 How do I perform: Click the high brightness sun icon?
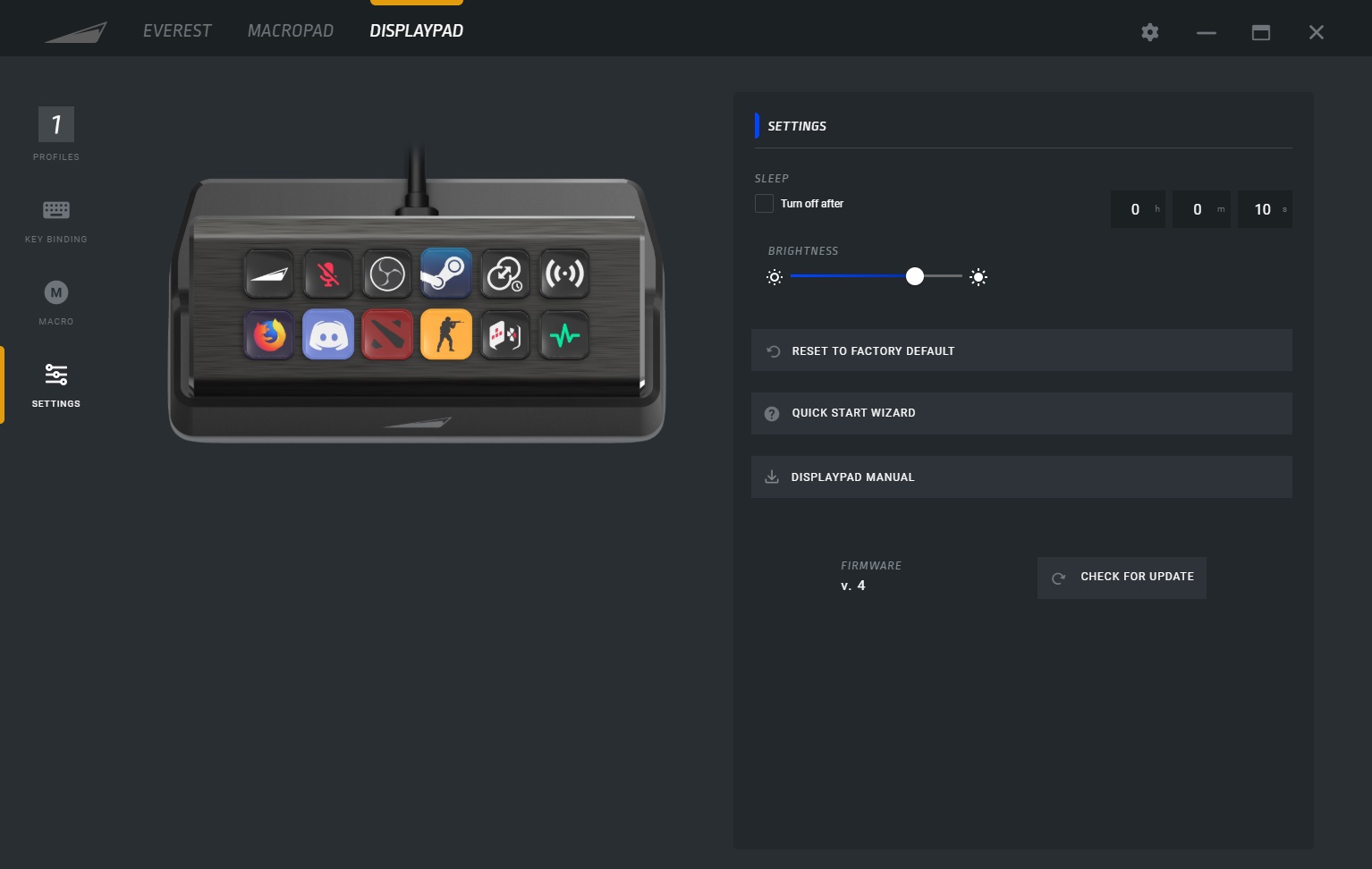[978, 277]
